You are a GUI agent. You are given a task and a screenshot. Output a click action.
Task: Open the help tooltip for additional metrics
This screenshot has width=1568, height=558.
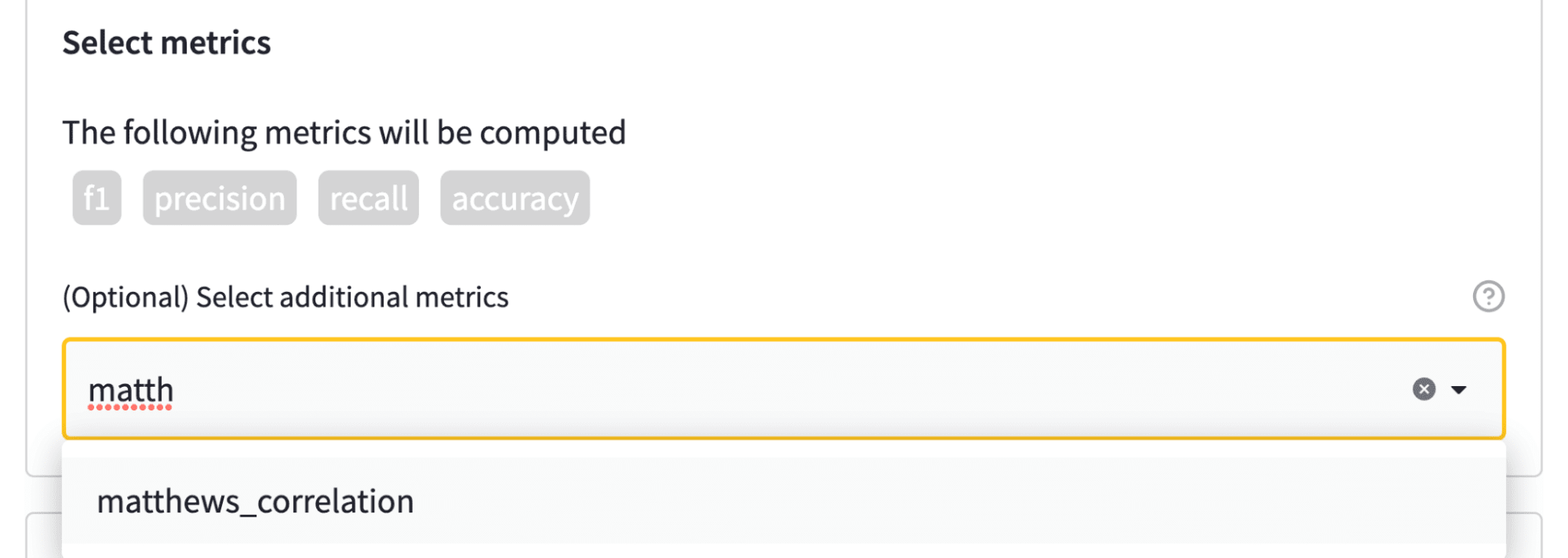[x=1488, y=297]
